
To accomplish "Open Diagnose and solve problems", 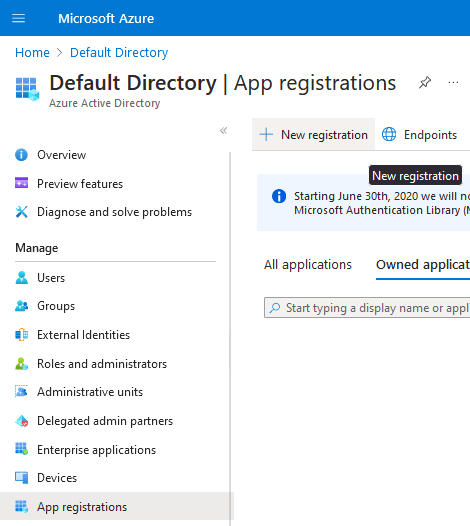I will [x=115, y=212].
